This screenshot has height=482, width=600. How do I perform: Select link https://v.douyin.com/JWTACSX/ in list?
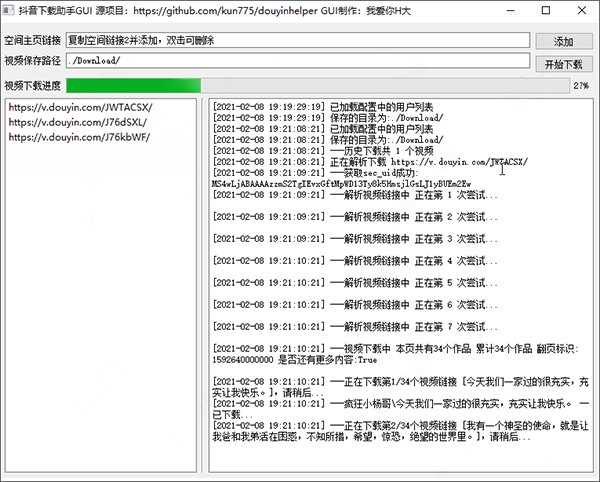[x=80, y=107]
